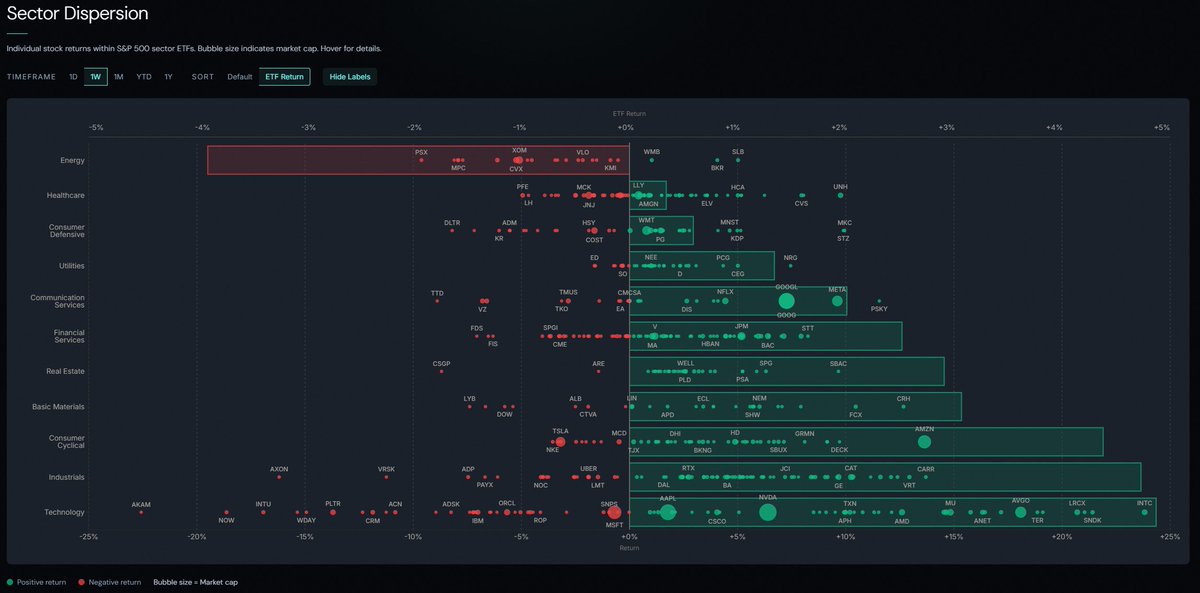Click the UNH dot in Healthcare
Viewport: 1200px width, 593px height.
[840, 195]
